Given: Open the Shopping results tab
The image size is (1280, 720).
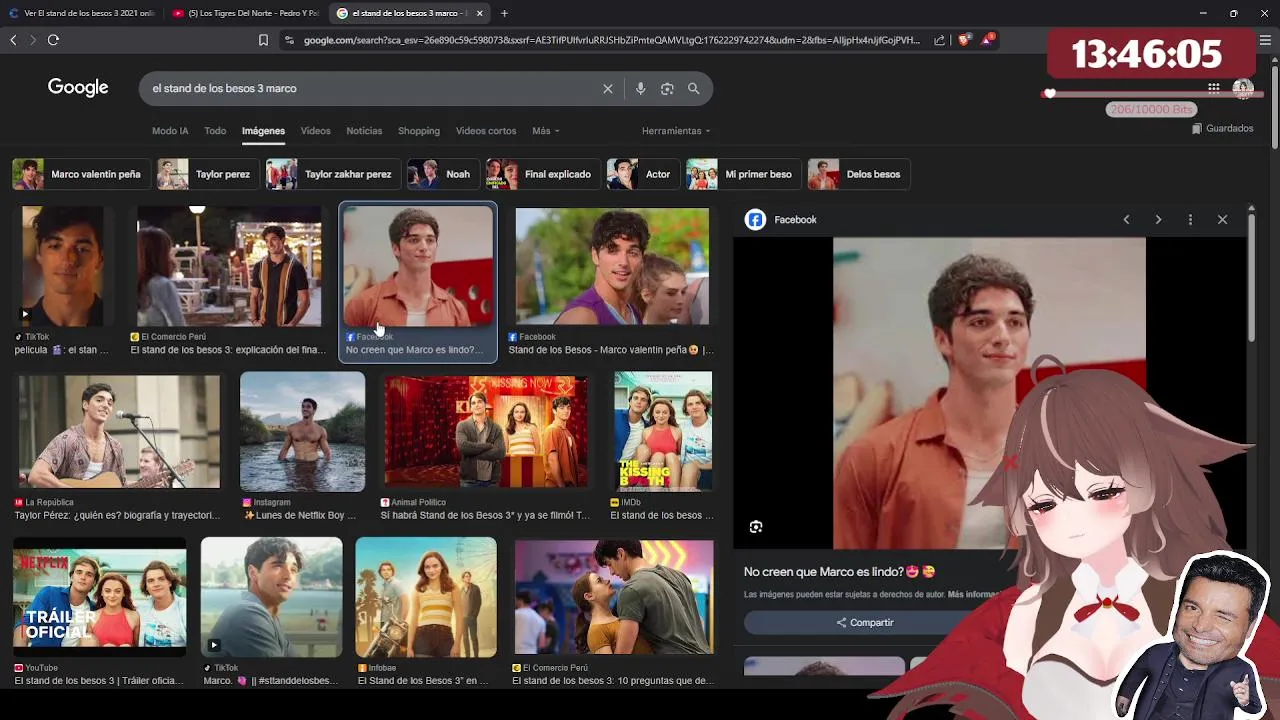Looking at the screenshot, I should click(x=419, y=131).
